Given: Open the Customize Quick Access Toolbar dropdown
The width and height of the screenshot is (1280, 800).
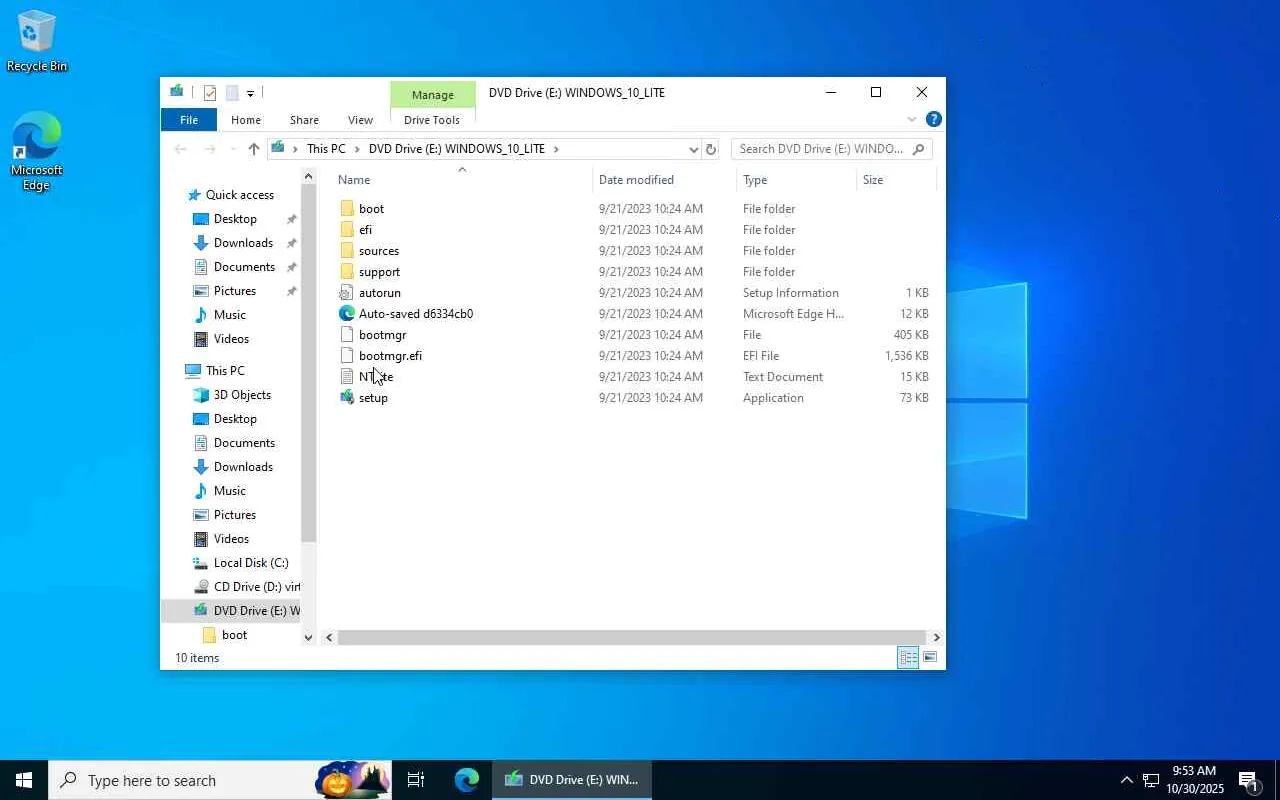Looking at the screenshot, I should [250, 93].
